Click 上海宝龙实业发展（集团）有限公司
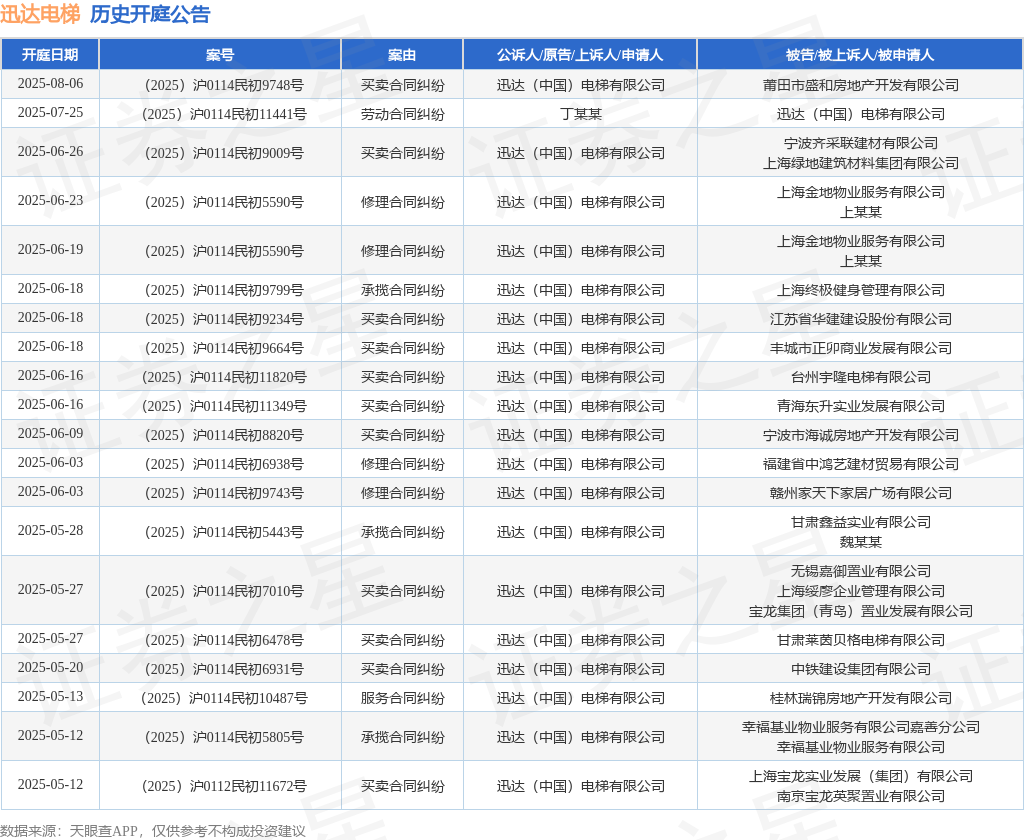Image resolution: width=1024 pixels, height=840 pixels. click(x=861, y=776)
